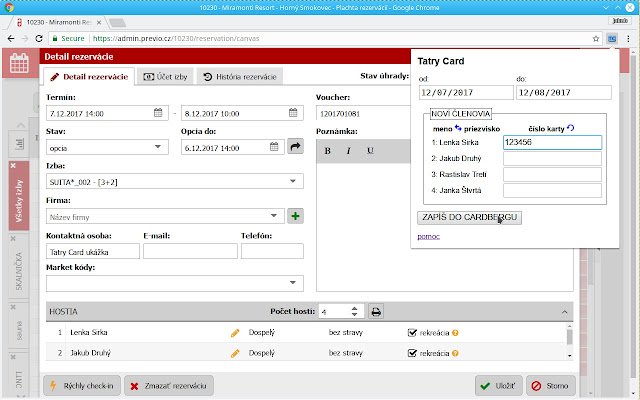This screenshot has width=640, height=400.
Task: Show rekreácia help for Jakub Druhý
Action: click(455, 353)
